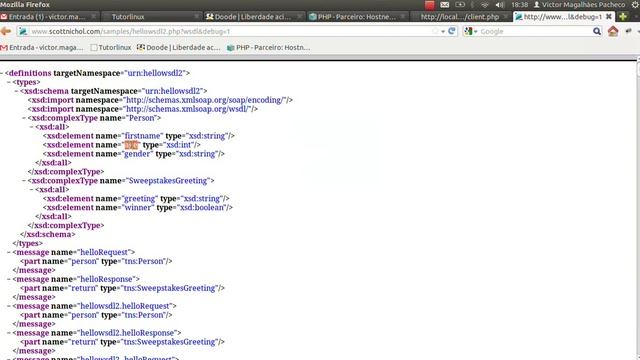Close the Doode tab
Image resolution: width=640 pixels, height=360 pixels.
click(300, 17)
